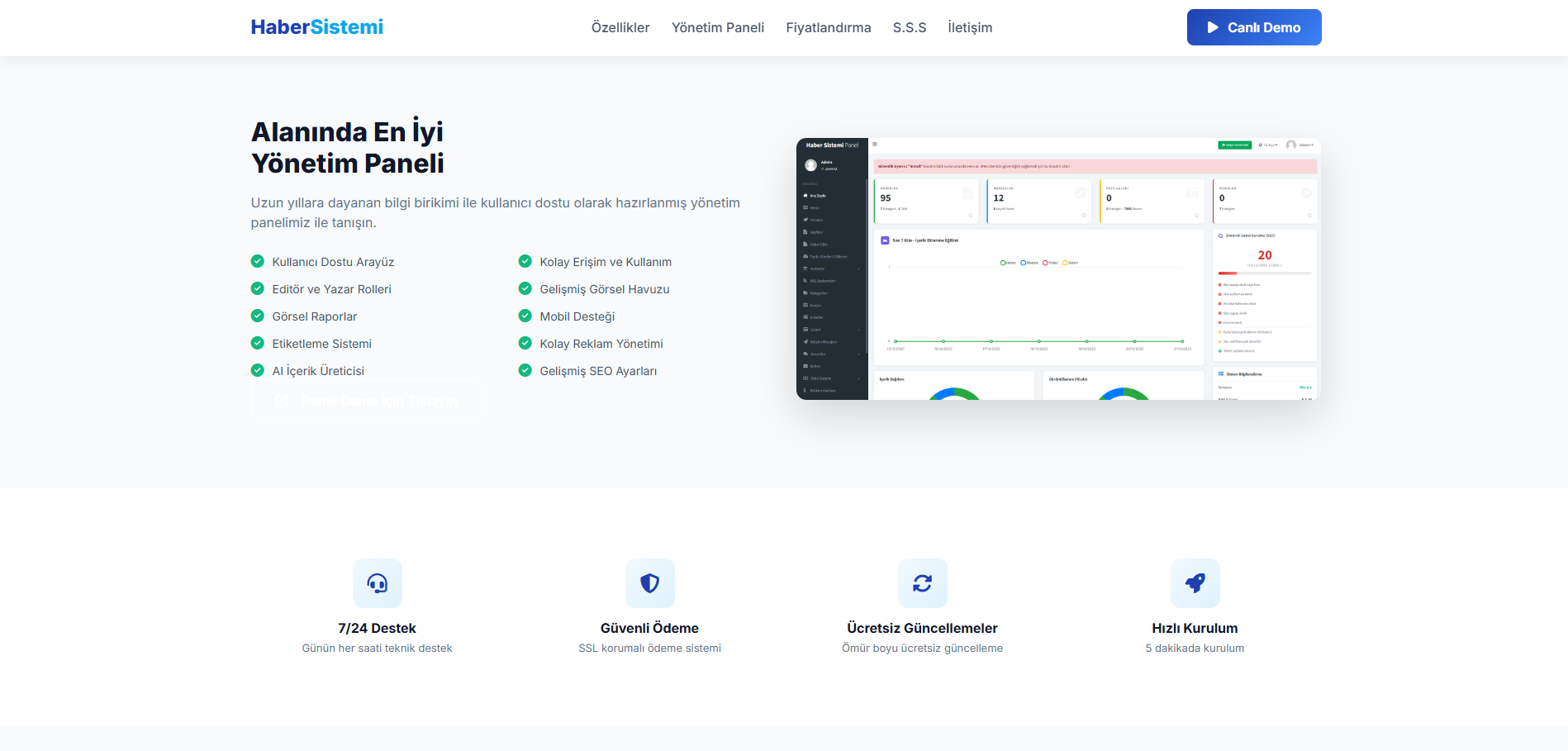Click the checkmark beside Görsel Raporlar
The height and width of the screenshot is (751, 1568).
(258, 316)
